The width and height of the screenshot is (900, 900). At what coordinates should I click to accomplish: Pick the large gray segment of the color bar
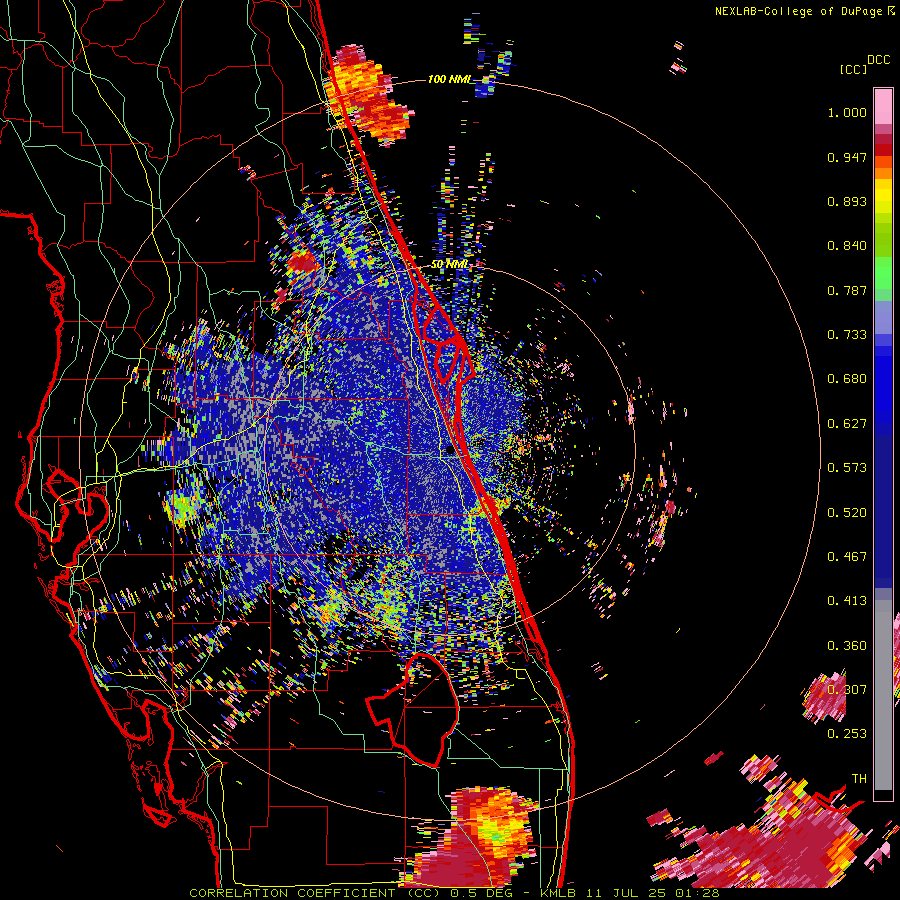click(883, 695)
